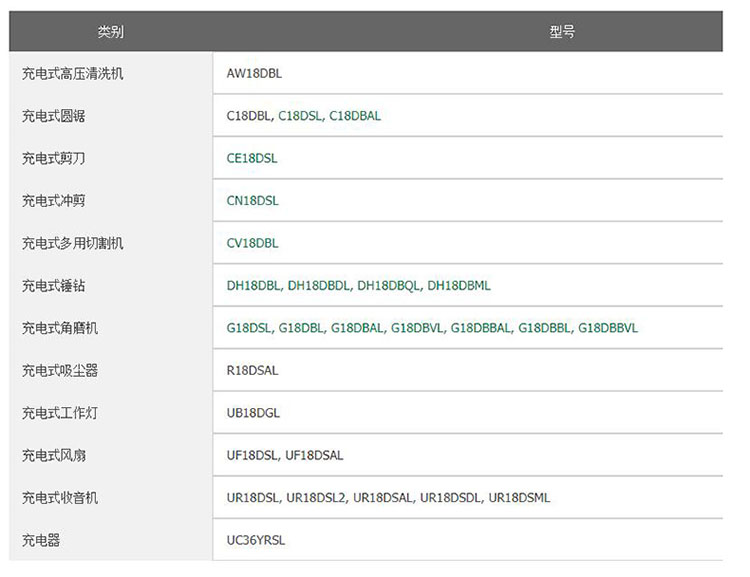750x577 pixels.
Task: Select the DH18DBML model link
Action: [x=459, y=286]
